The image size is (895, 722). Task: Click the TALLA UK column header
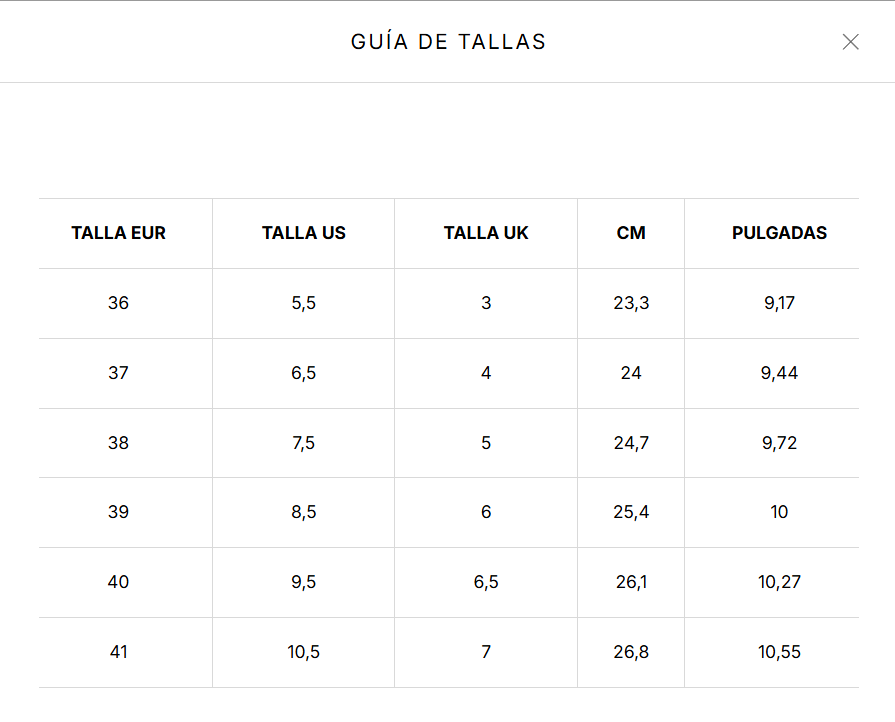[x=486, y=233]
